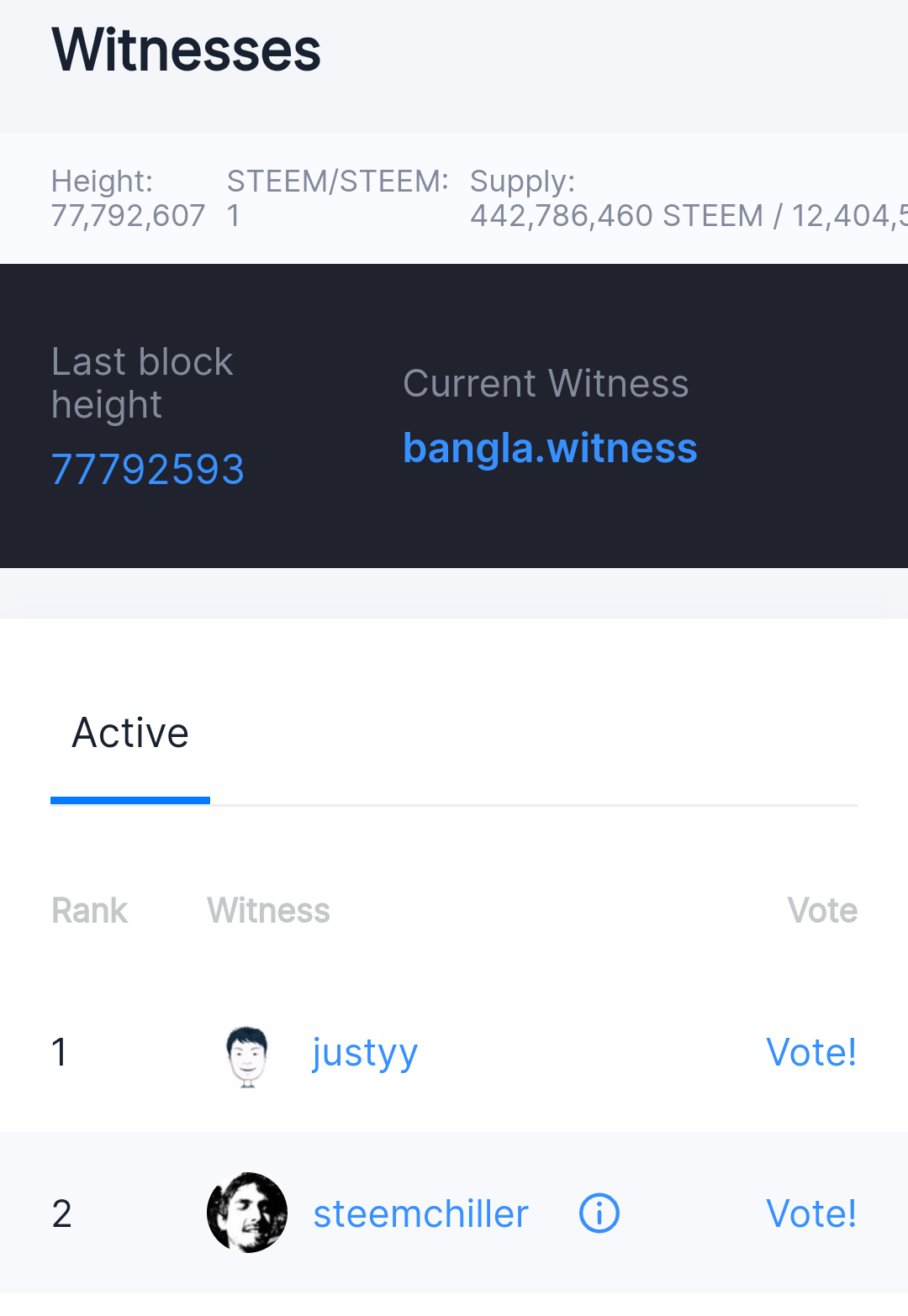The height and width of the screenshot is (1316, 908).
Task: Click the Rank column header
Action: pos(89,911)
